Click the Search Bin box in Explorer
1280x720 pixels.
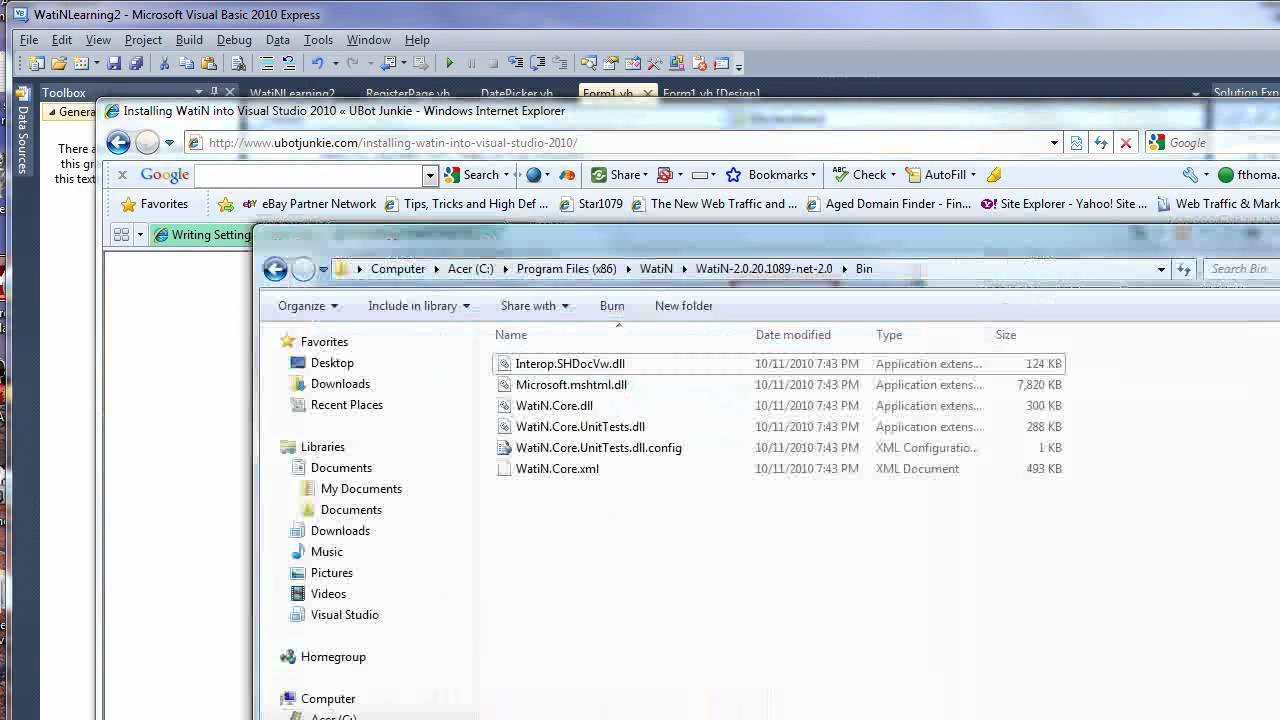1243,269
